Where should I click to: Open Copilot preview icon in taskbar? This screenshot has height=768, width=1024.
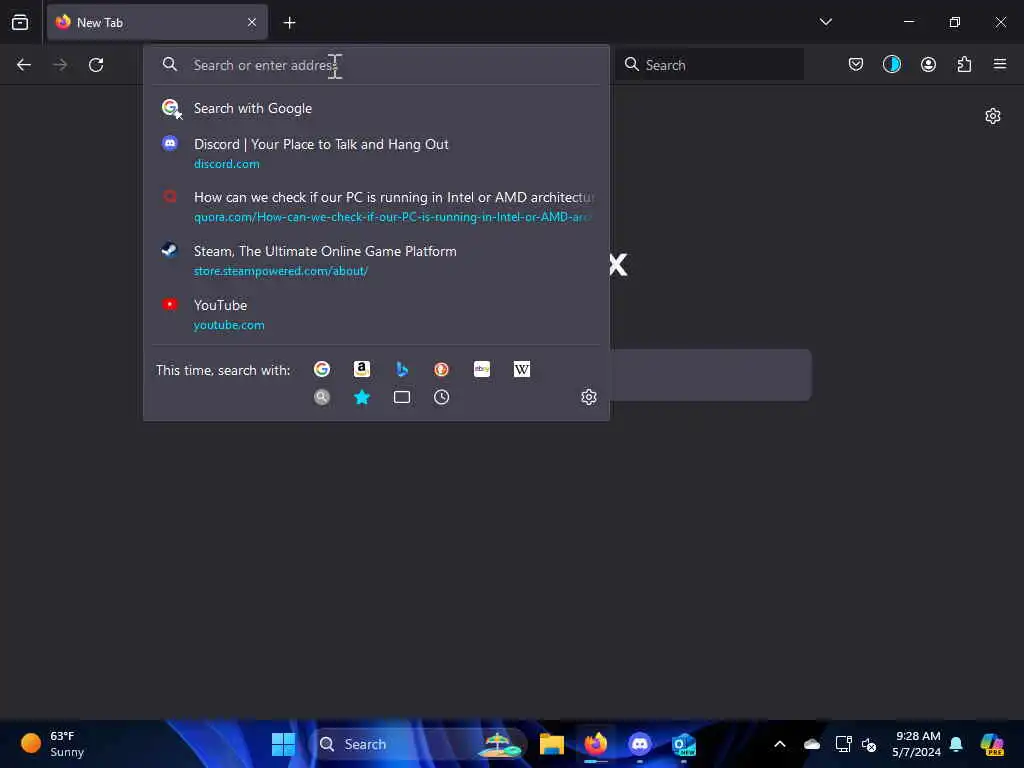tap(992, 744)
